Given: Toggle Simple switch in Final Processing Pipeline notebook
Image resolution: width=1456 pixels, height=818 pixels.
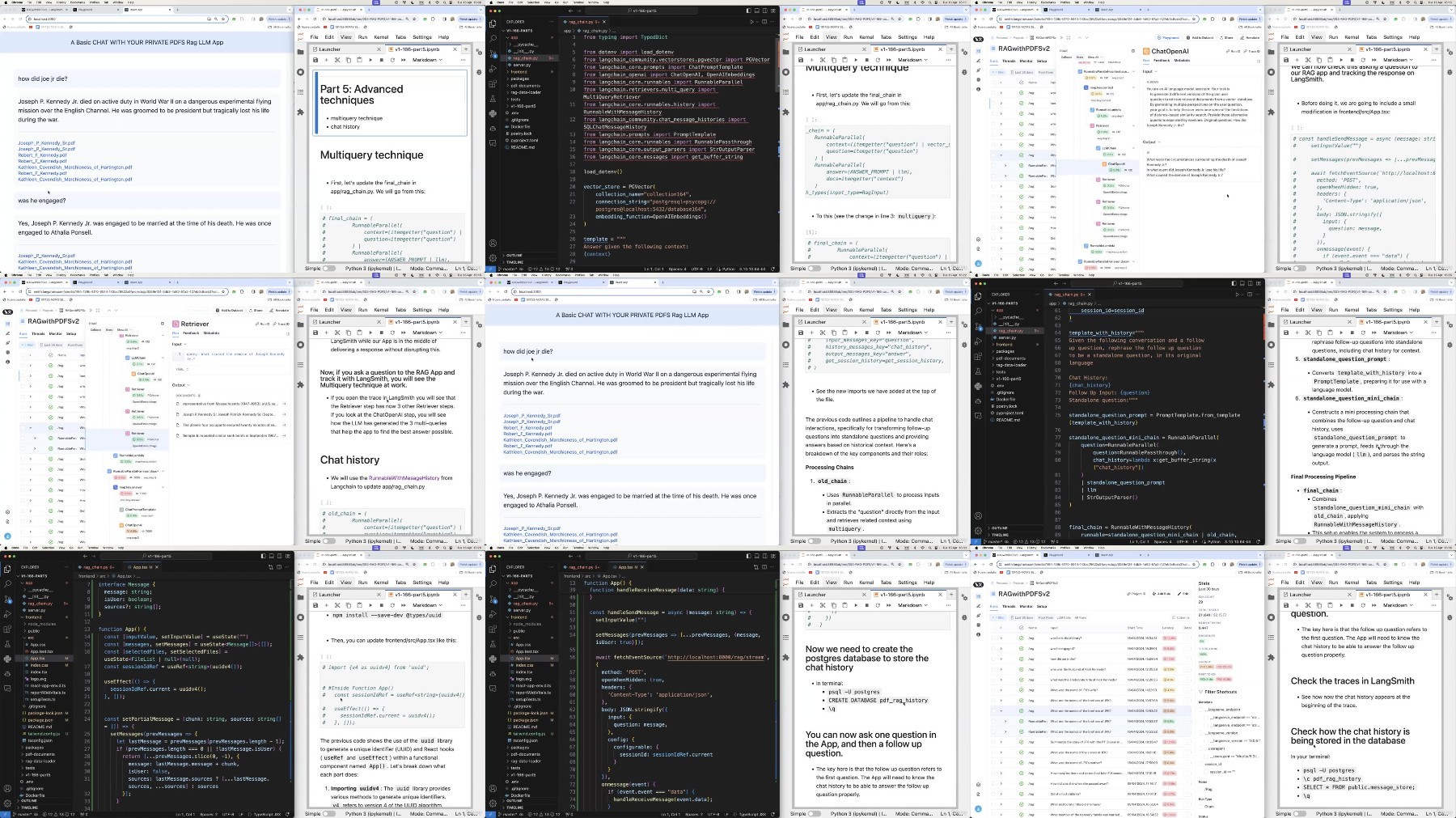Looking at the screenshot, I should click(x=1300, y=541).
